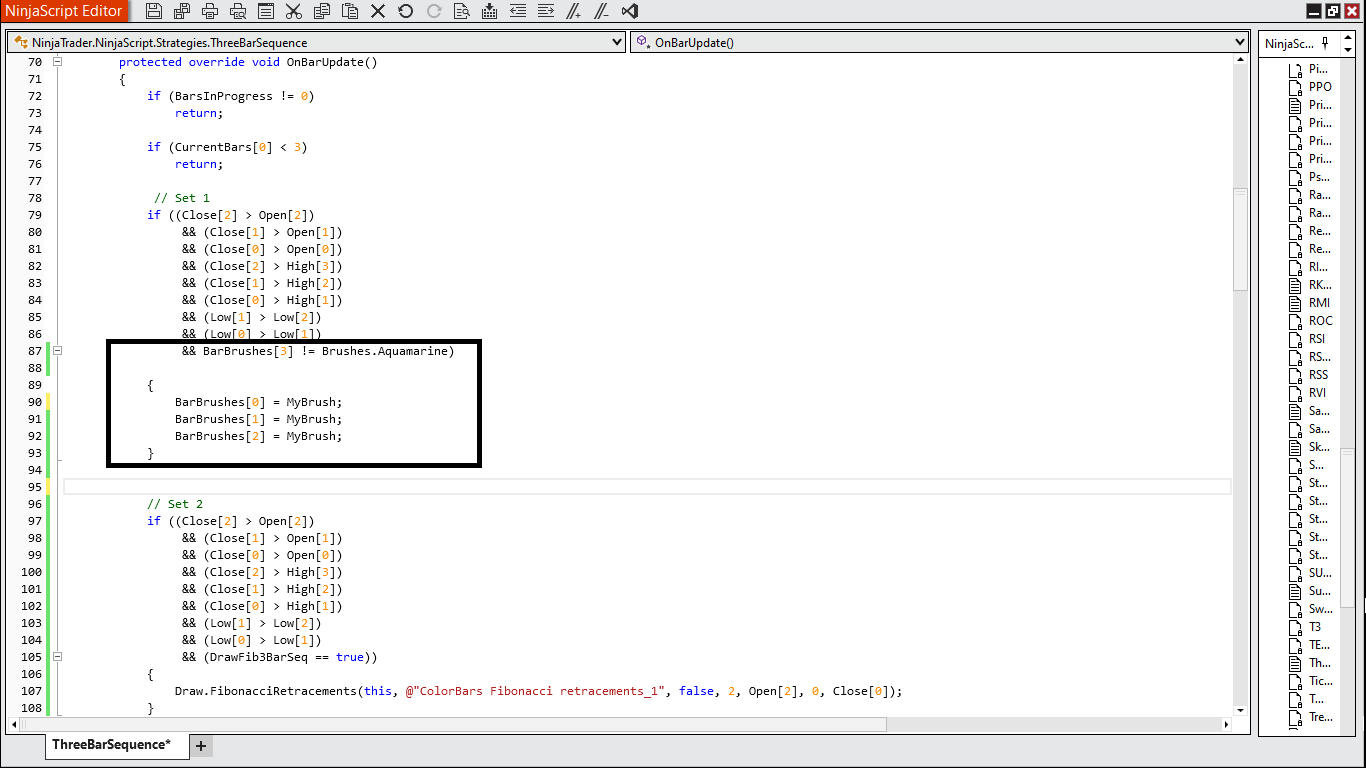Viewport: 1366px width, 768px height.
Task: Collapse the code block at line 105
Action: 58,657
